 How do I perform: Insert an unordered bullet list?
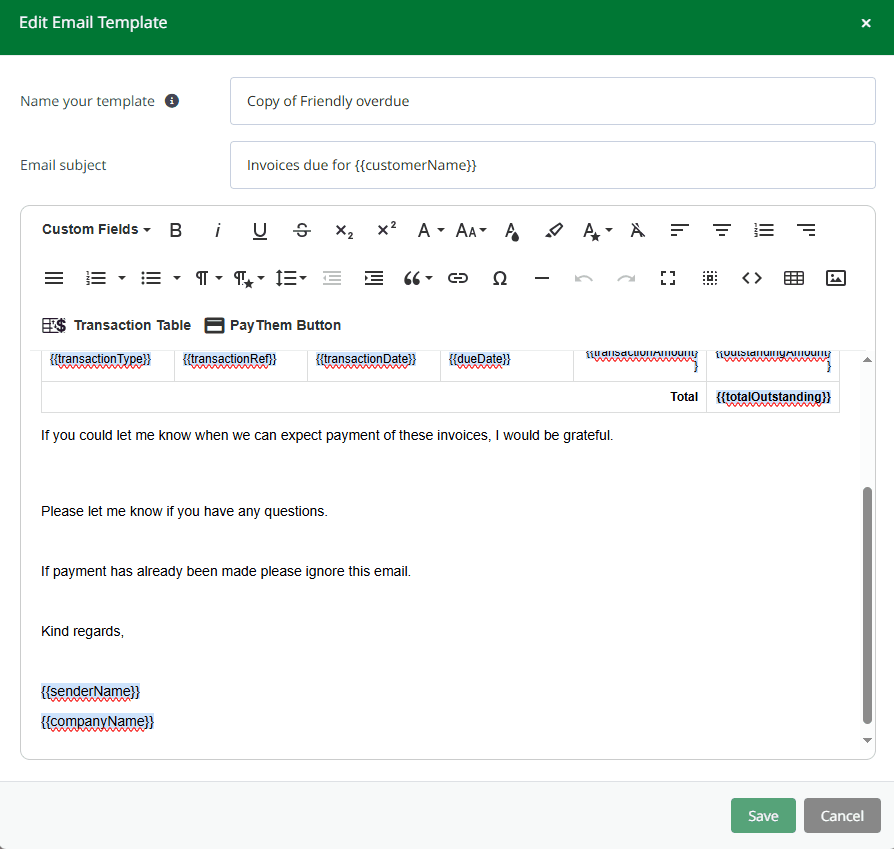click(151, 278)
